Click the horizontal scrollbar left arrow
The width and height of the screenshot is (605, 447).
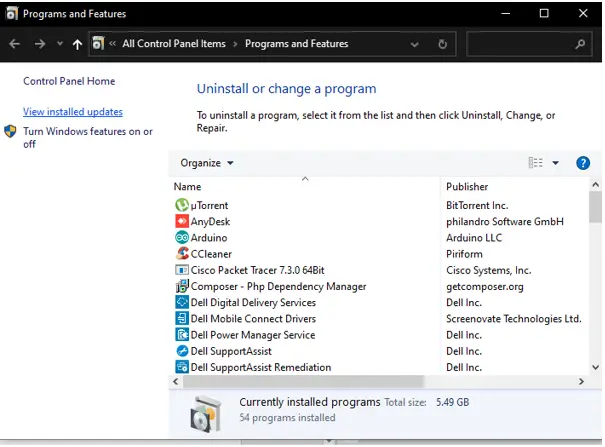tap(176, 381)
